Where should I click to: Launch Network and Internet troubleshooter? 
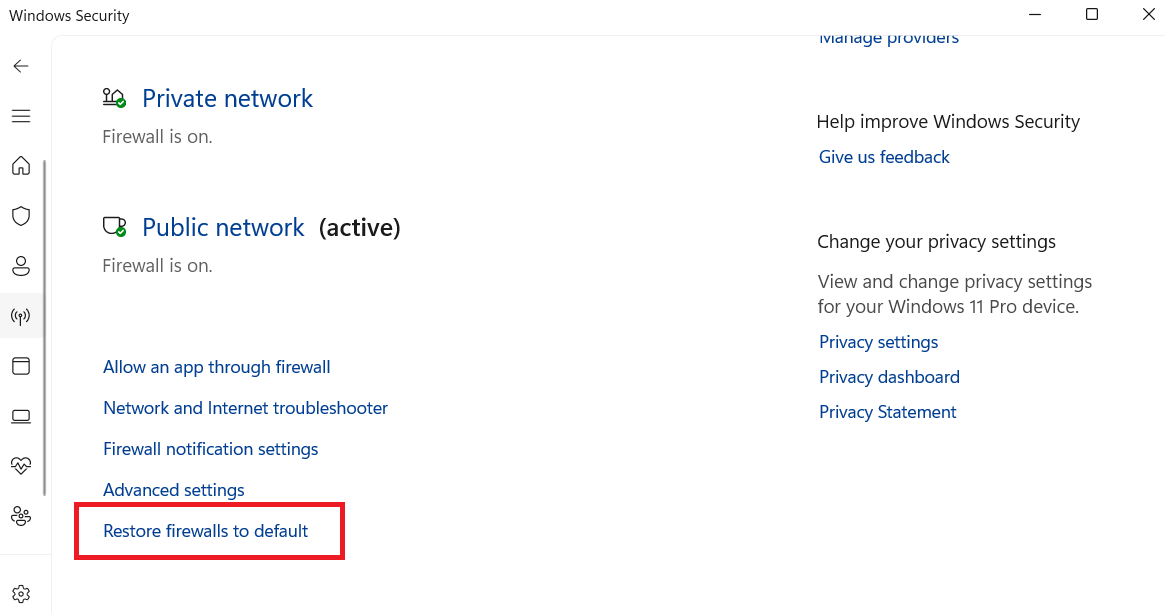[x=245, y=408]
